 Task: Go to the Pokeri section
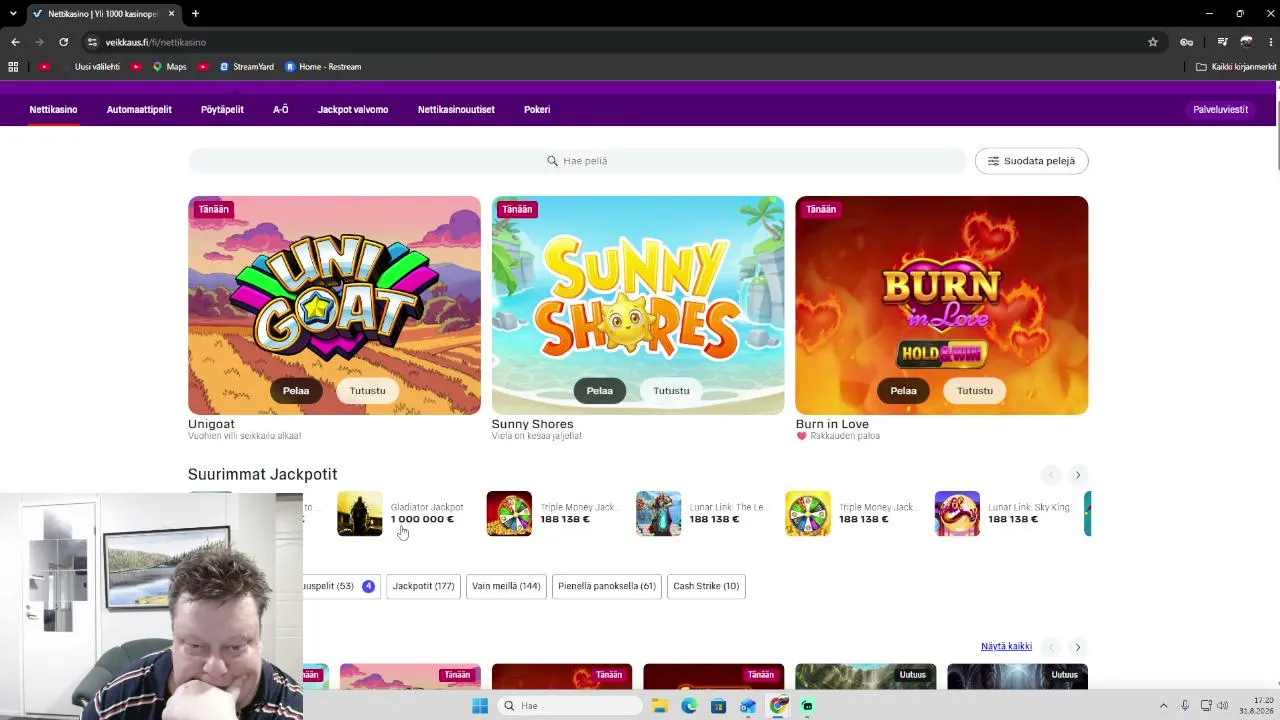pos(537,110)
